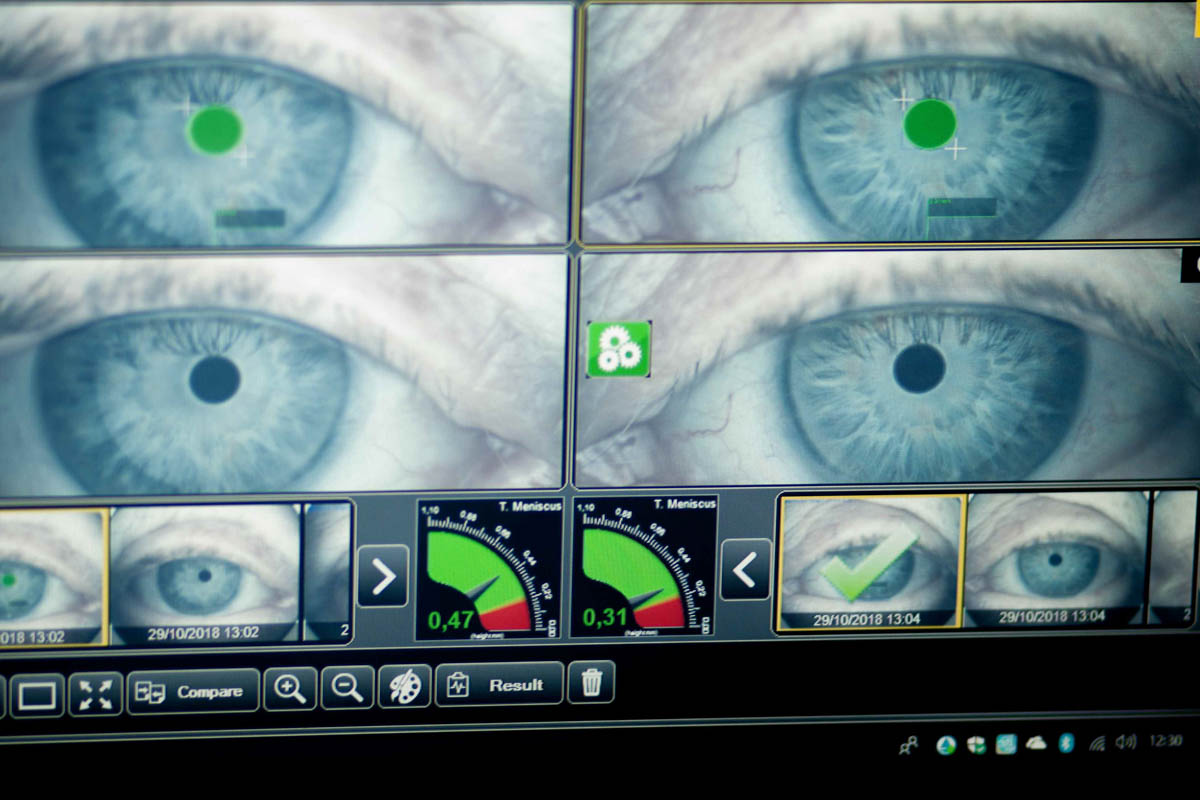
Task: Click the OneDrive cloud tray icon
Action: [x=1036, y=743]
